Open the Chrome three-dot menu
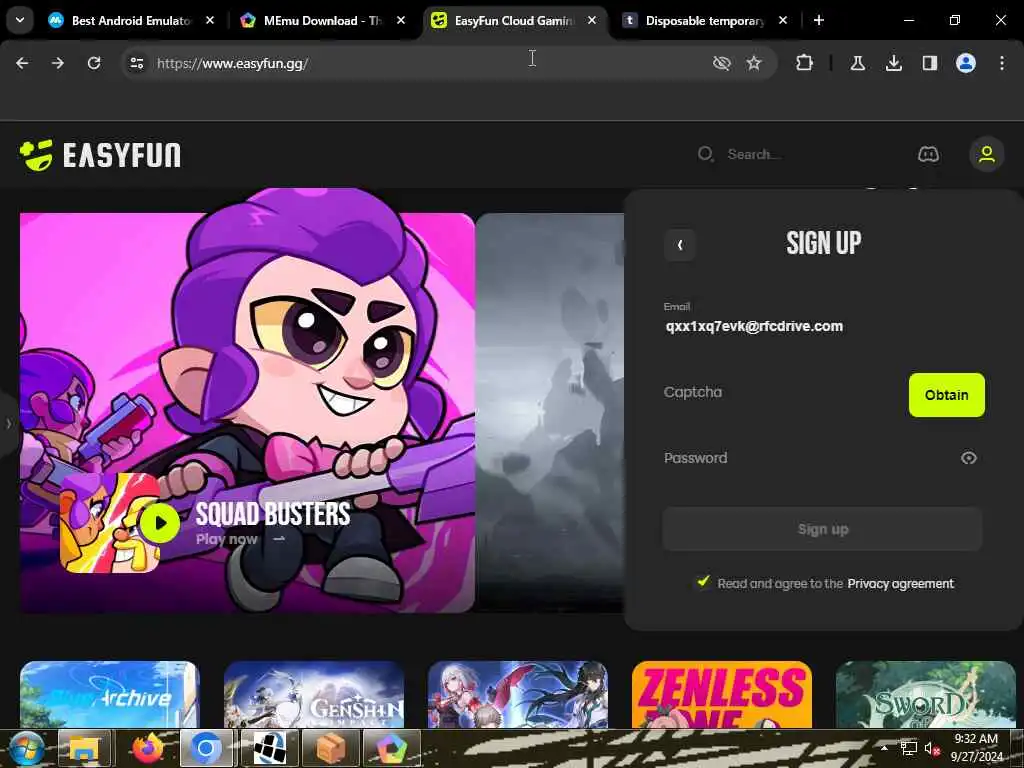 1001,63
